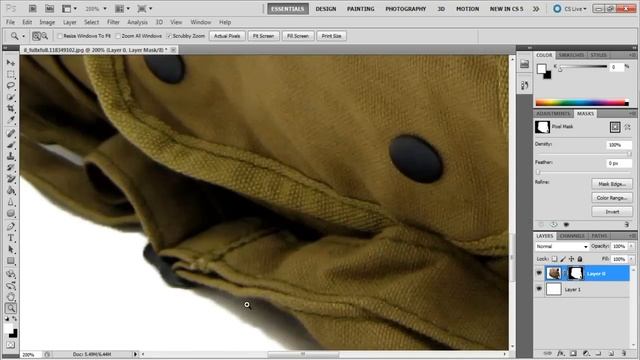This screenshot has height=360, width=640.
Task: Select the 3D Rotate tool
Action: click(x=11, y=274)
